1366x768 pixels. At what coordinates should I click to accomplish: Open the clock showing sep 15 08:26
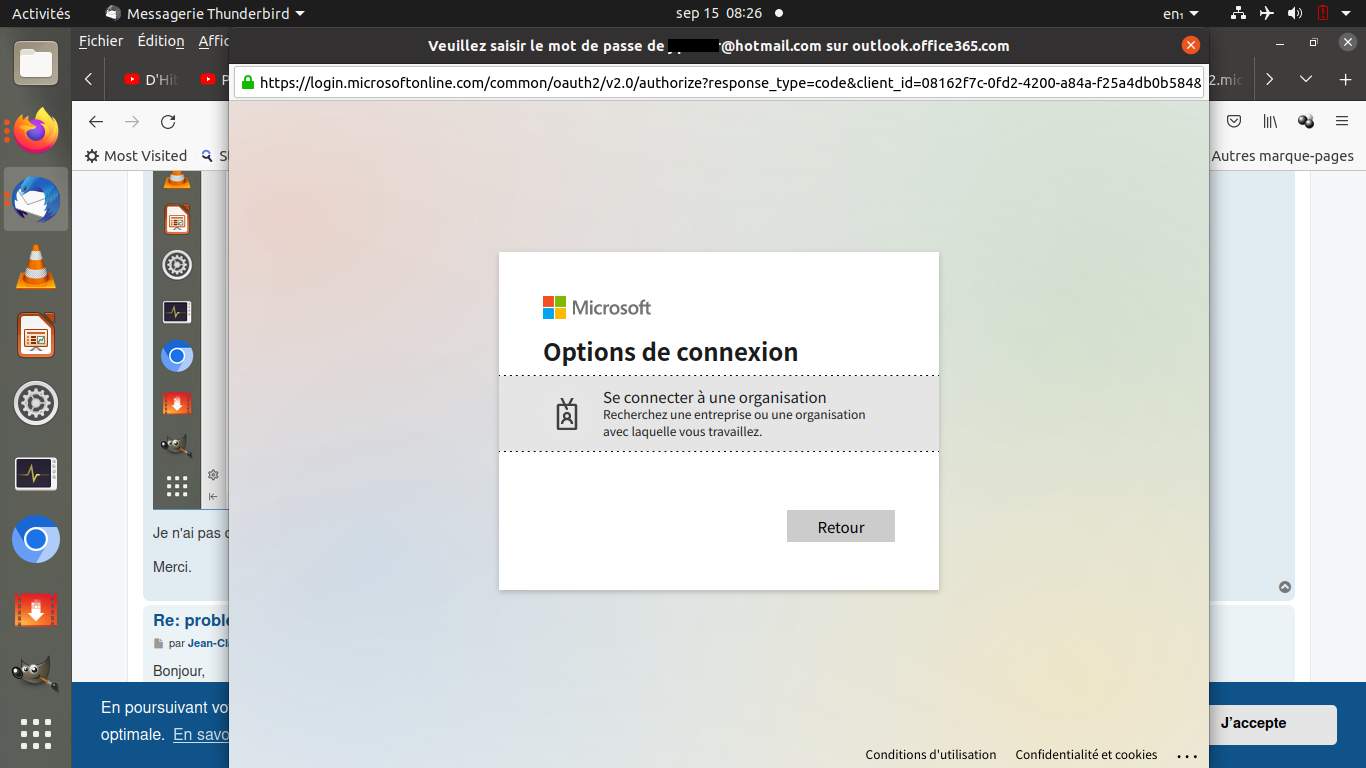pyautogui.click(x=719, y=14)
